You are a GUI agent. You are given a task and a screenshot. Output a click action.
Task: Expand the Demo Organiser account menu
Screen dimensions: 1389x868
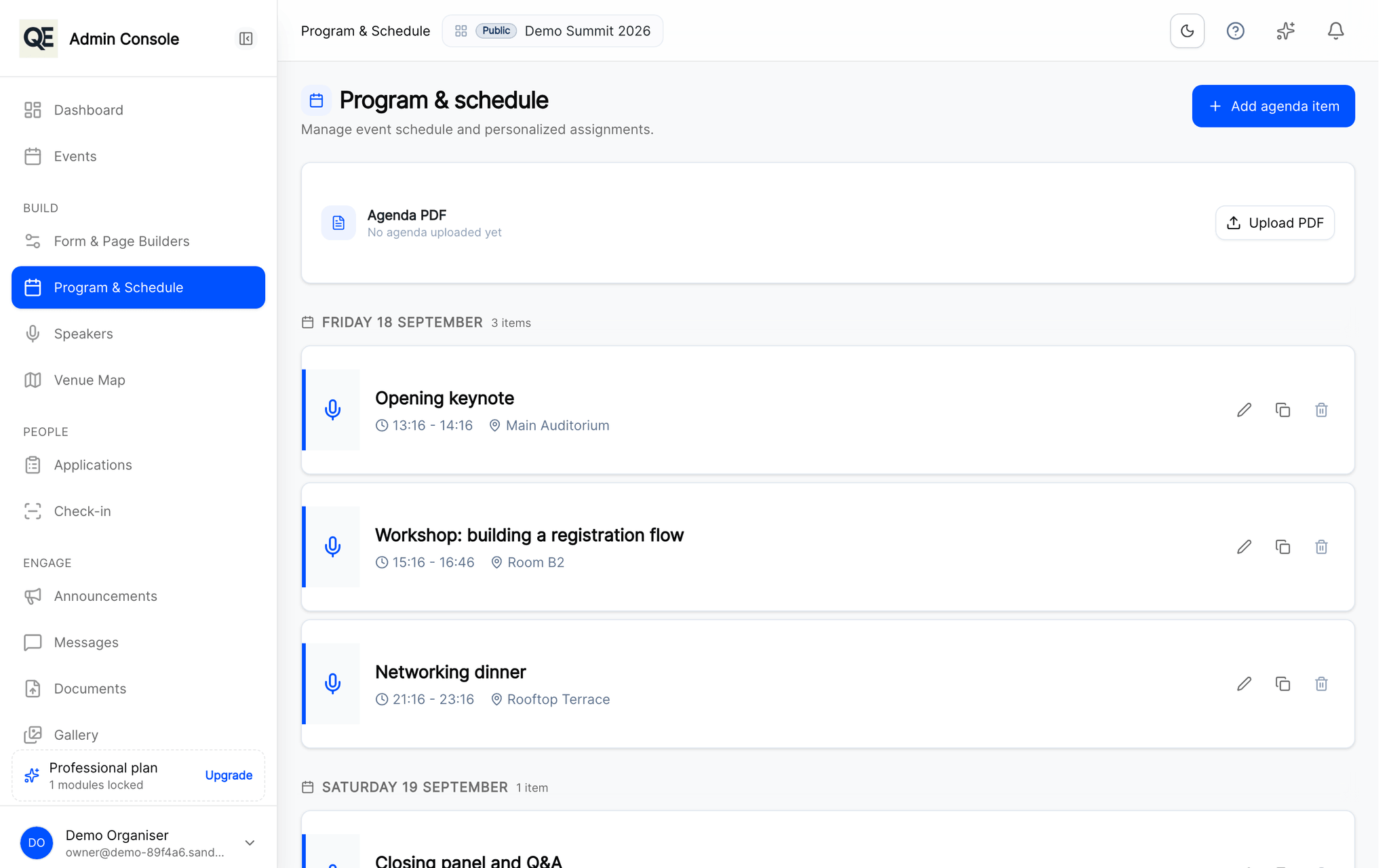[138, 843]
